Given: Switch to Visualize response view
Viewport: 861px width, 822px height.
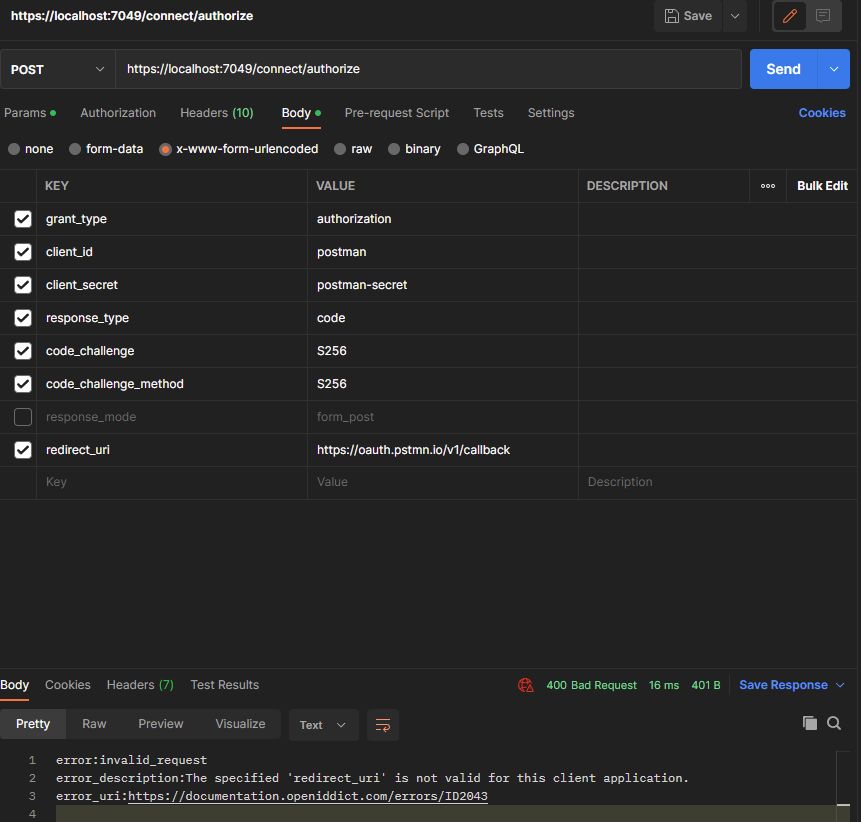Looking at the screenshot, I should point(240,724).
